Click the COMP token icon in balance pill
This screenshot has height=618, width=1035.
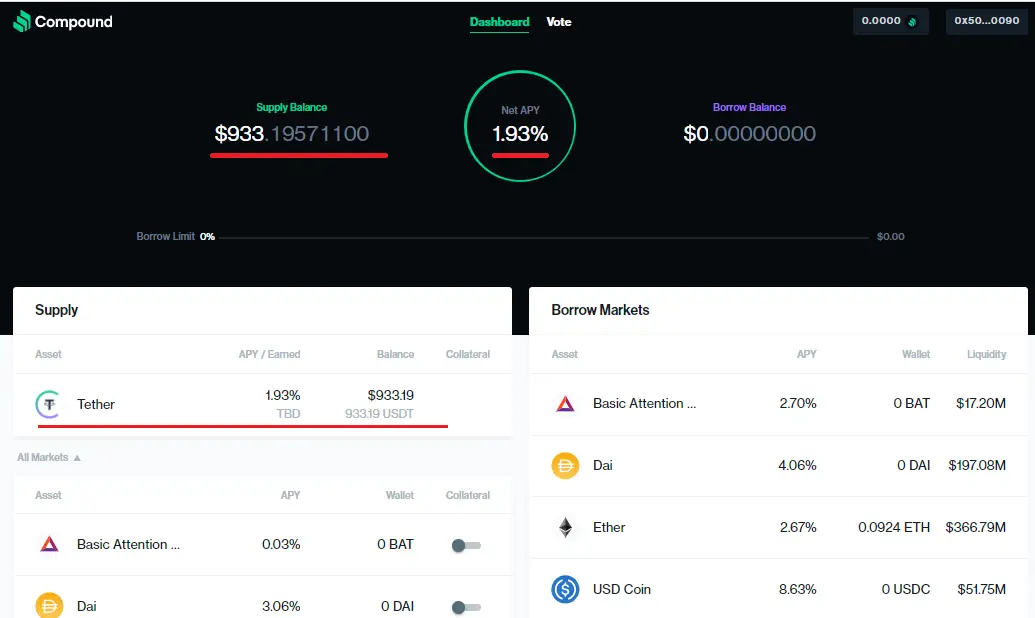[x=912, y=22]
